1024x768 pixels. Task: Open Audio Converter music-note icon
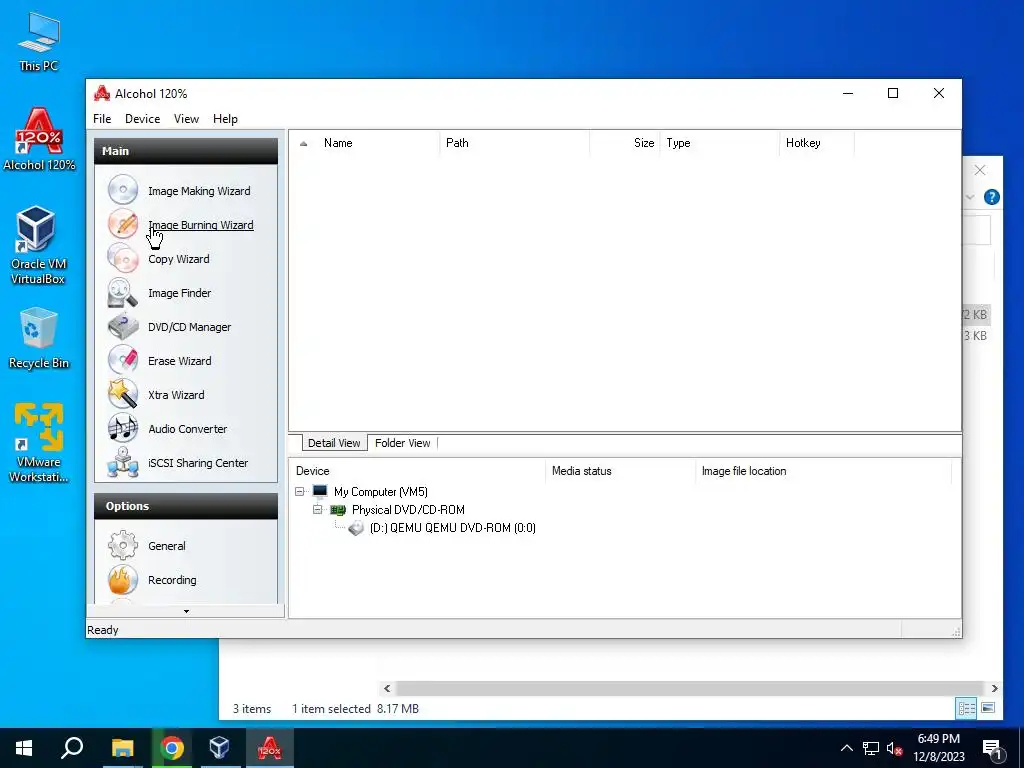123,428
